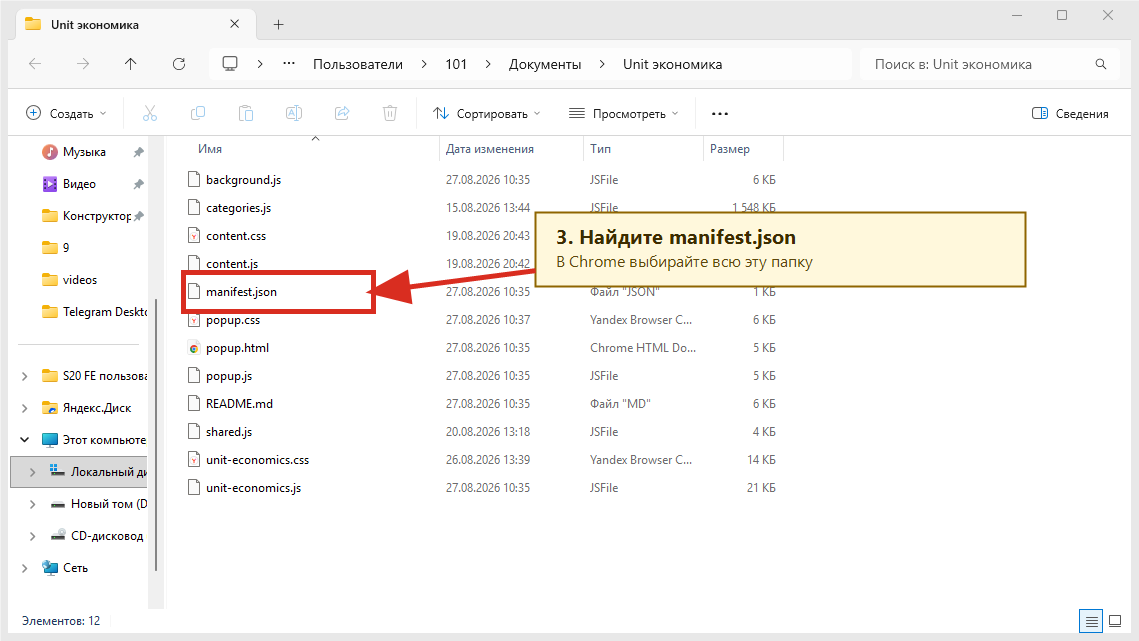Viewport: 1139px width, 641px height.
Task: Select the content.css file icon
Action: (x=194, y=236)
